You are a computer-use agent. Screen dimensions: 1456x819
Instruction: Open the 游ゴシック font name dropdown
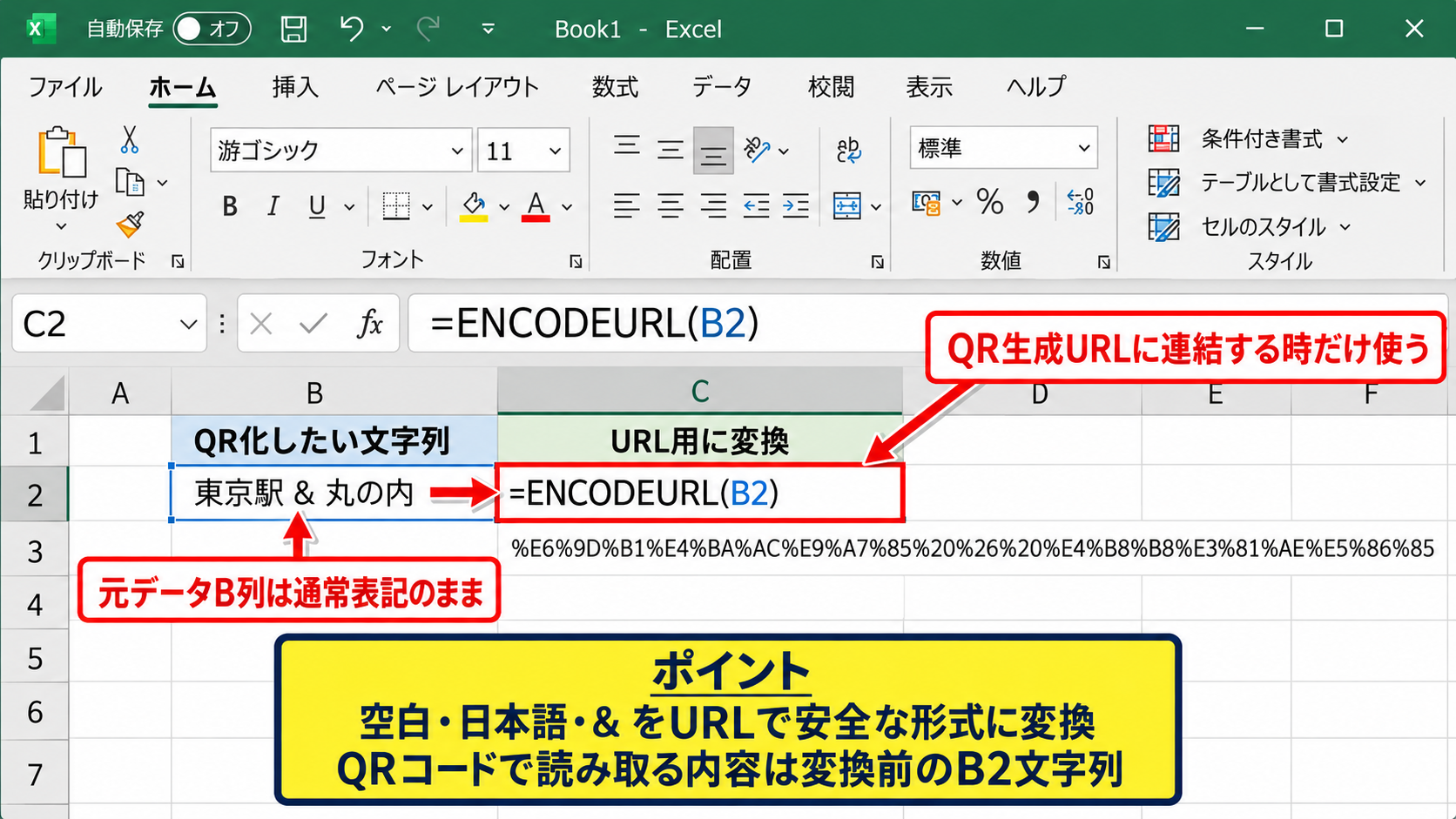click(x=457, y=151)
